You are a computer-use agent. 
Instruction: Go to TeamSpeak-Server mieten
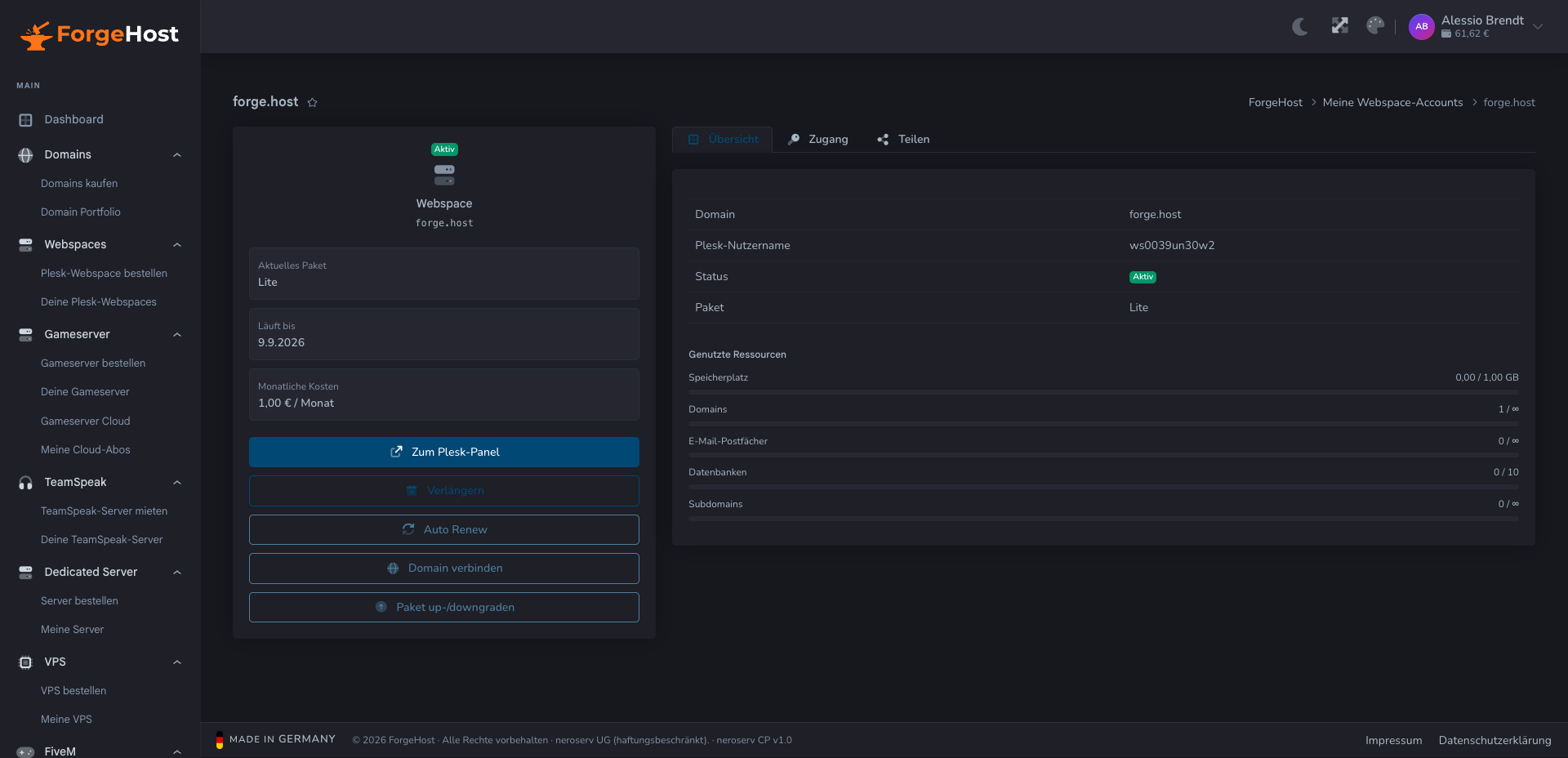[x=104, y=511]
